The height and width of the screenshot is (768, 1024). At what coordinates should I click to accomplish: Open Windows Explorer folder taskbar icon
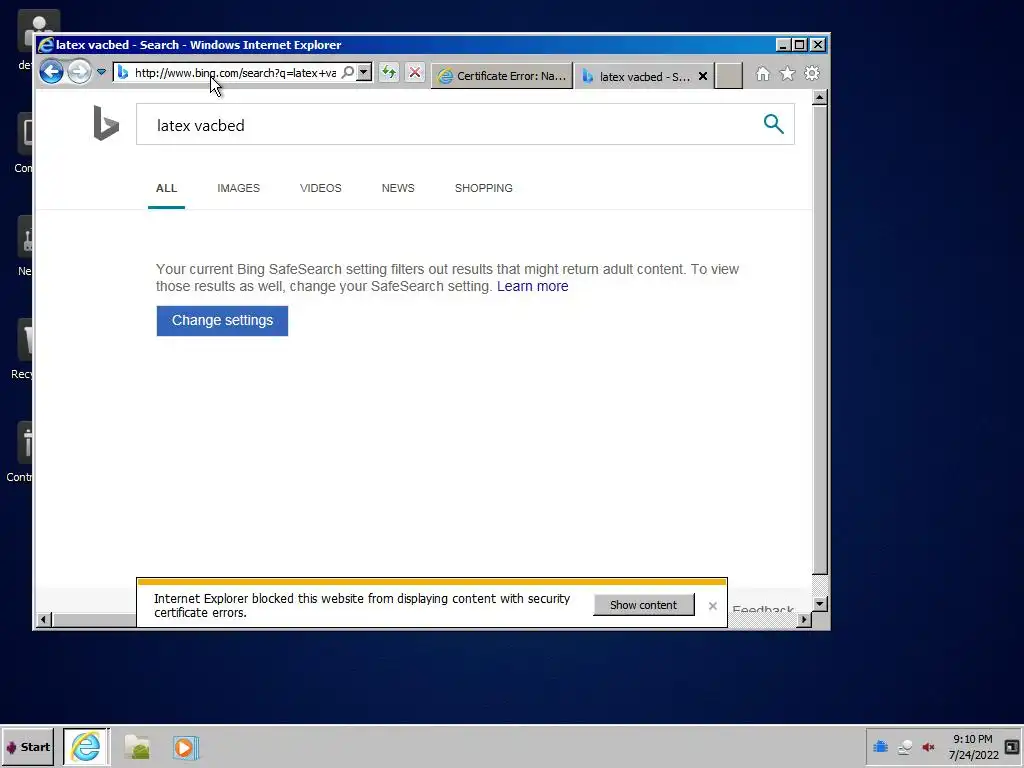pyautogui.click(x=137, y=747)
